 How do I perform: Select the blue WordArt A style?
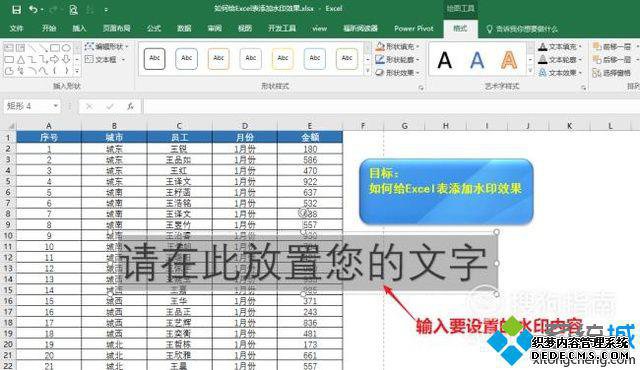tap(477, 60)
